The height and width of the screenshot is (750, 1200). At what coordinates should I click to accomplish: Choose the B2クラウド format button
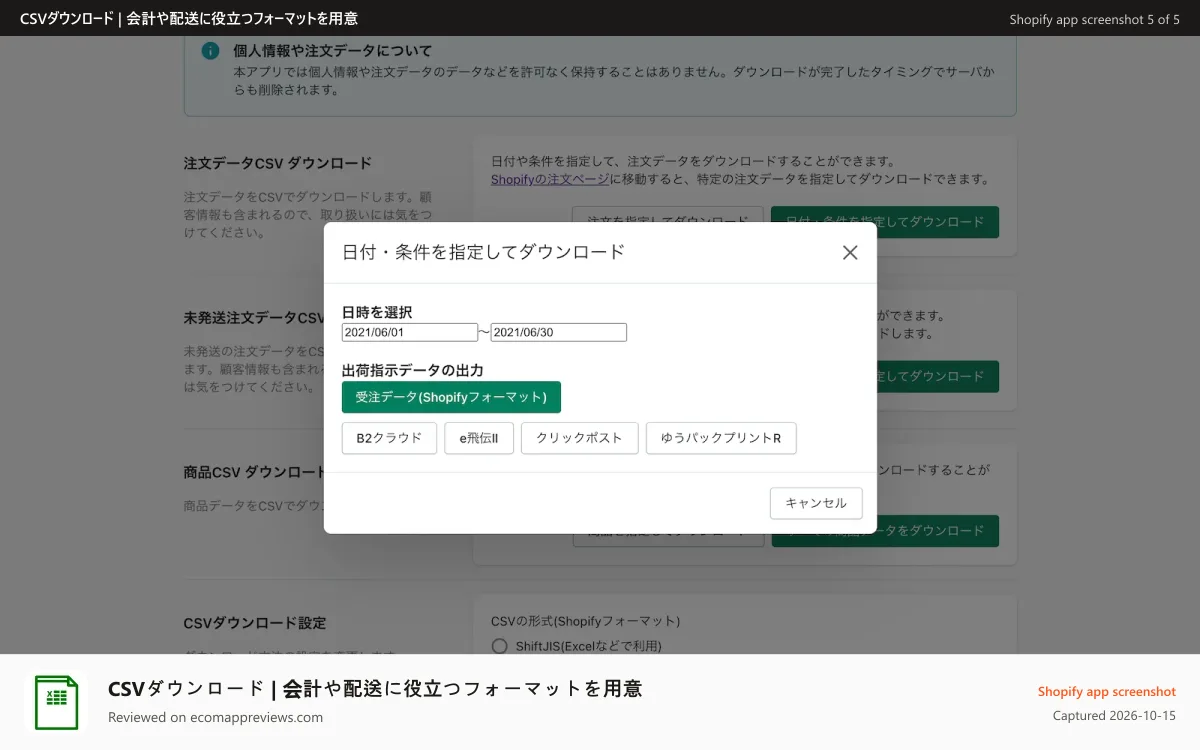(389, 438)
